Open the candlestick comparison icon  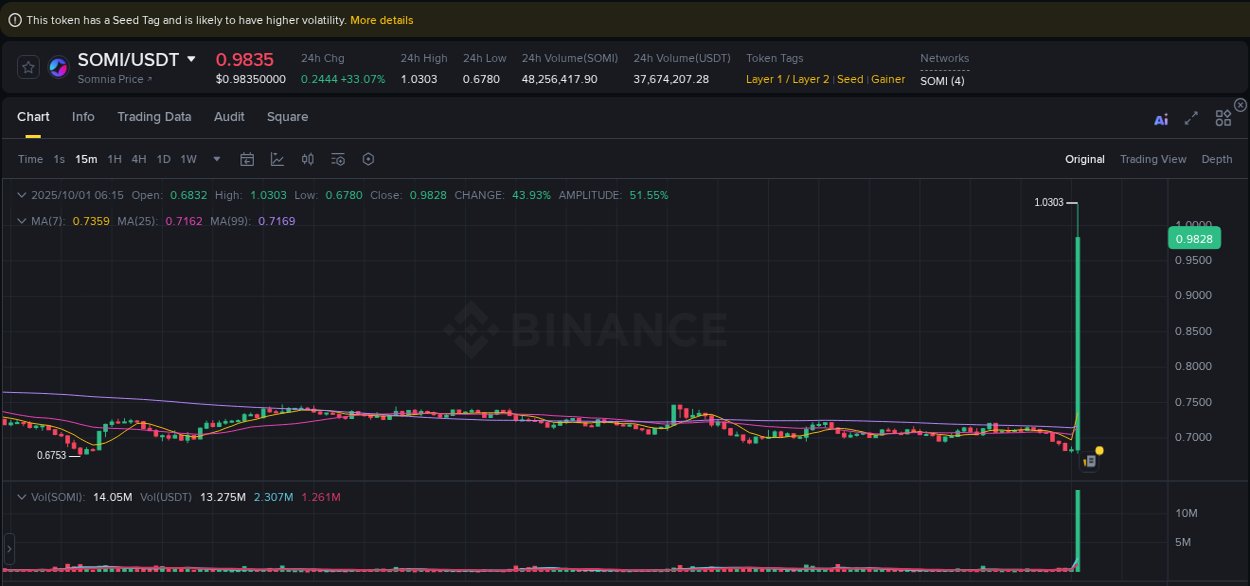[307, 159]
